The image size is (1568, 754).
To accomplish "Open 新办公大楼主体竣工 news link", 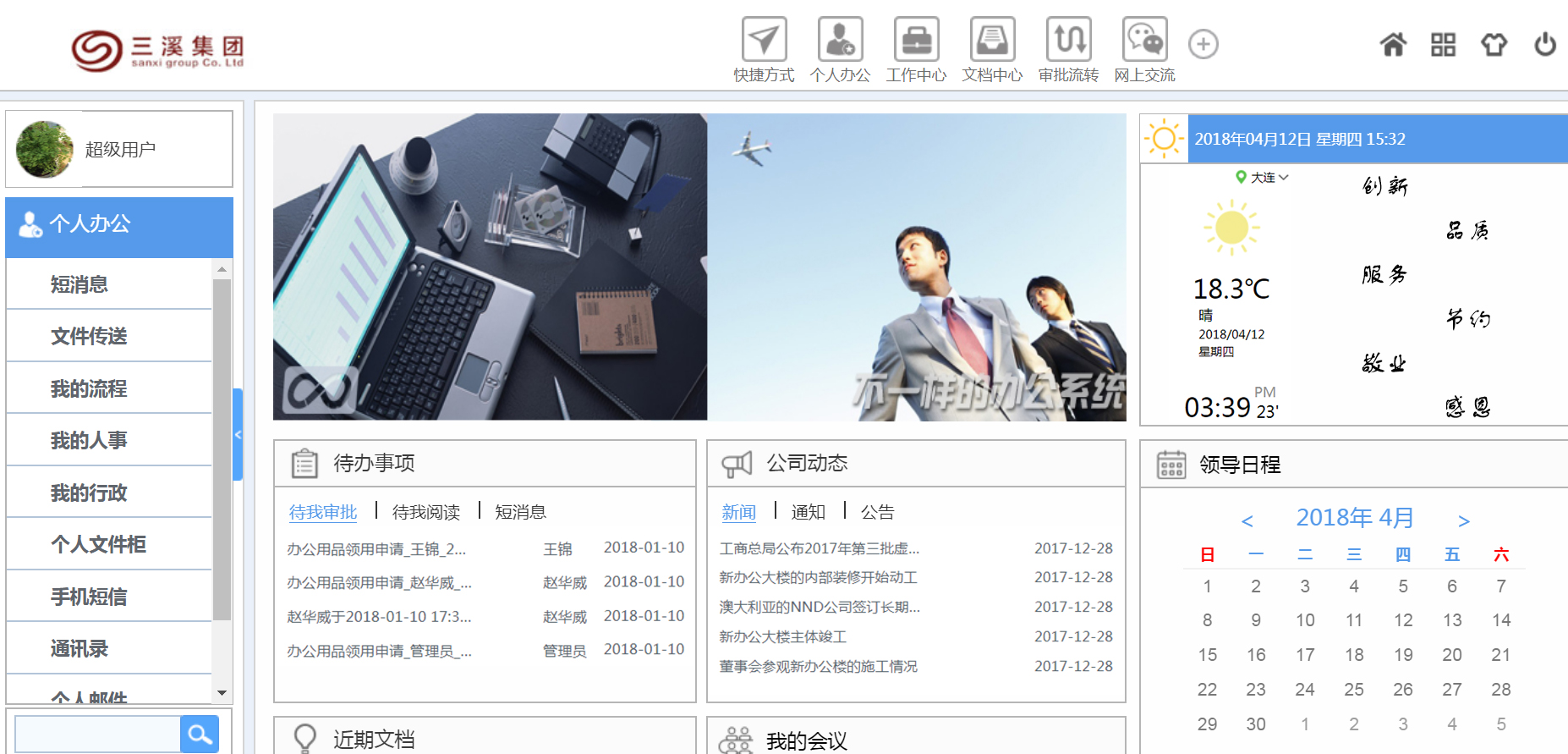I will coord(782,636).
